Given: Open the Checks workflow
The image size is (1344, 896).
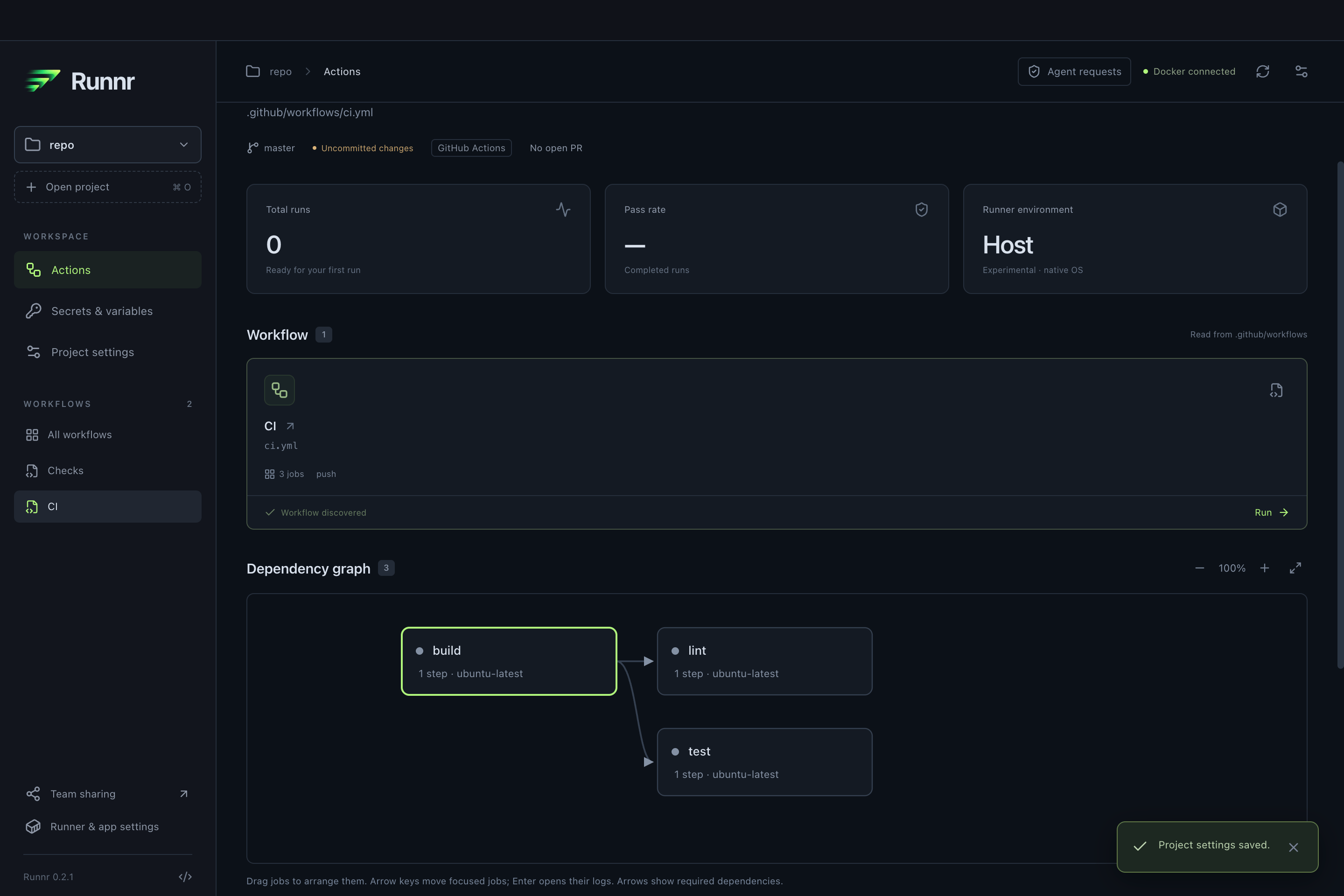Looking at the screenshot, I should pyautogui.click(x=107, y=471).
